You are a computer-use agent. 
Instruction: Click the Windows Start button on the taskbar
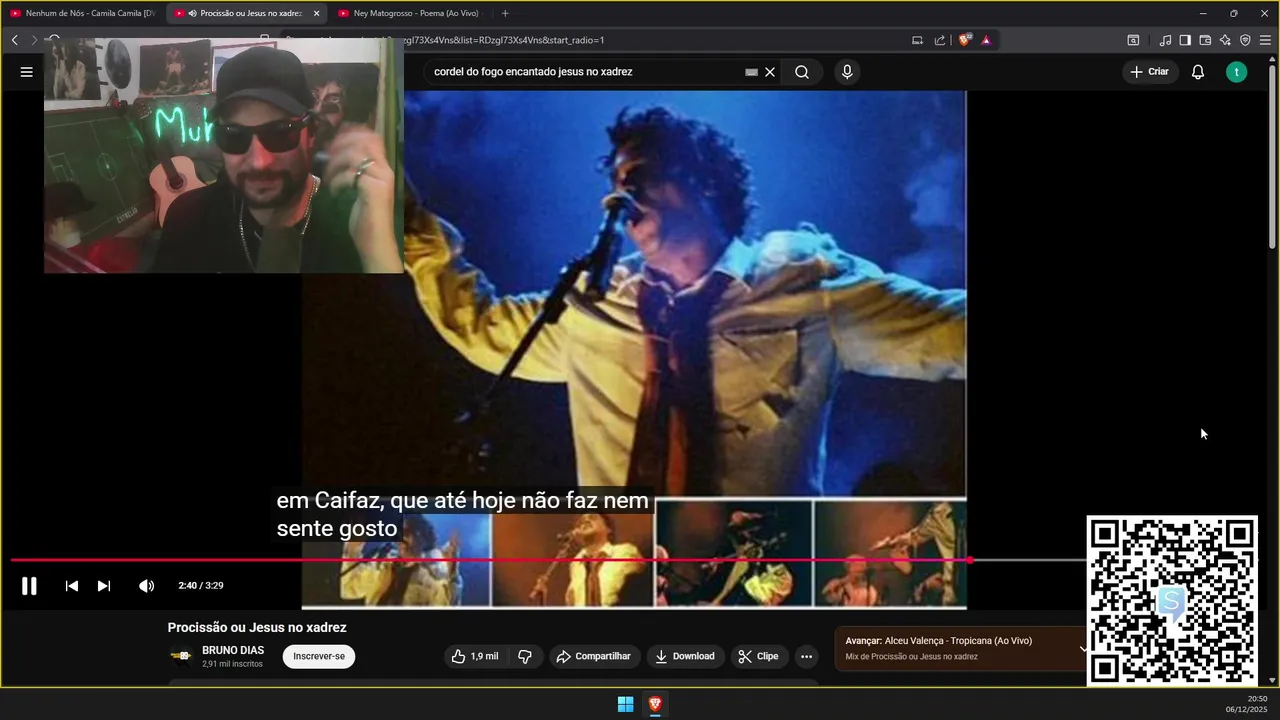625,704
